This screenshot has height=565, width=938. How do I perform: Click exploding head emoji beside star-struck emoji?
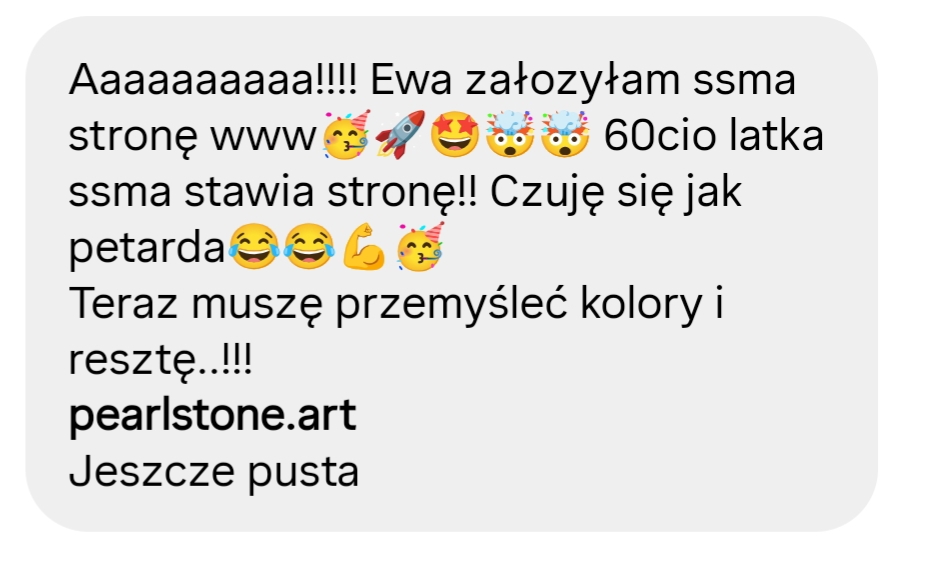510,134
